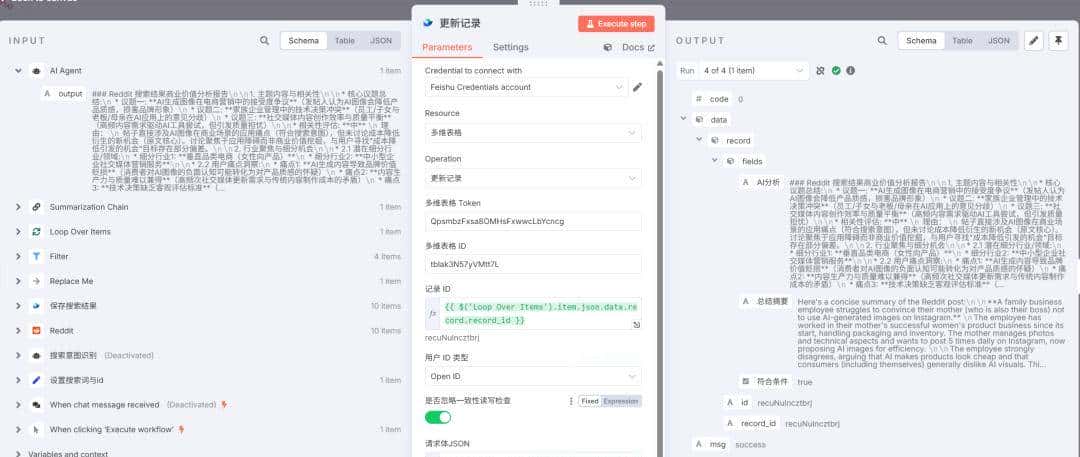The image size is (1080, 457).
Task: Select Fixed mode for the consistency check
Action: 589,401
